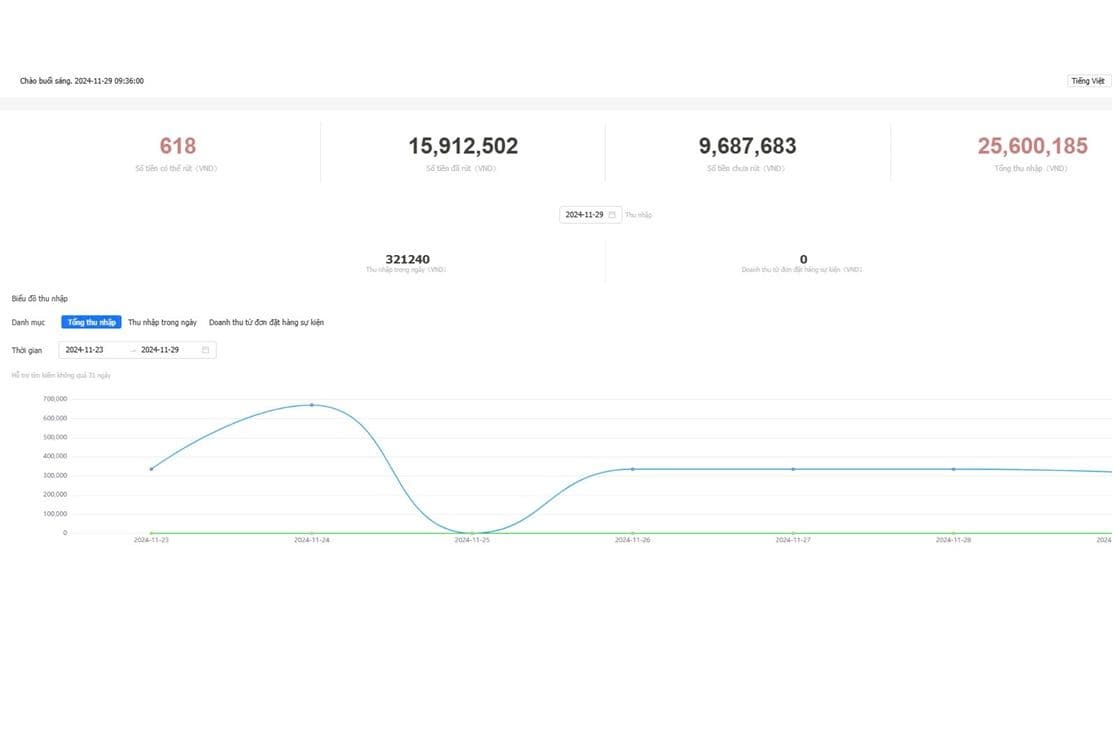Click the total income figure 25,600,185
Viewport: 1113px width, 732px height.
1032,146
